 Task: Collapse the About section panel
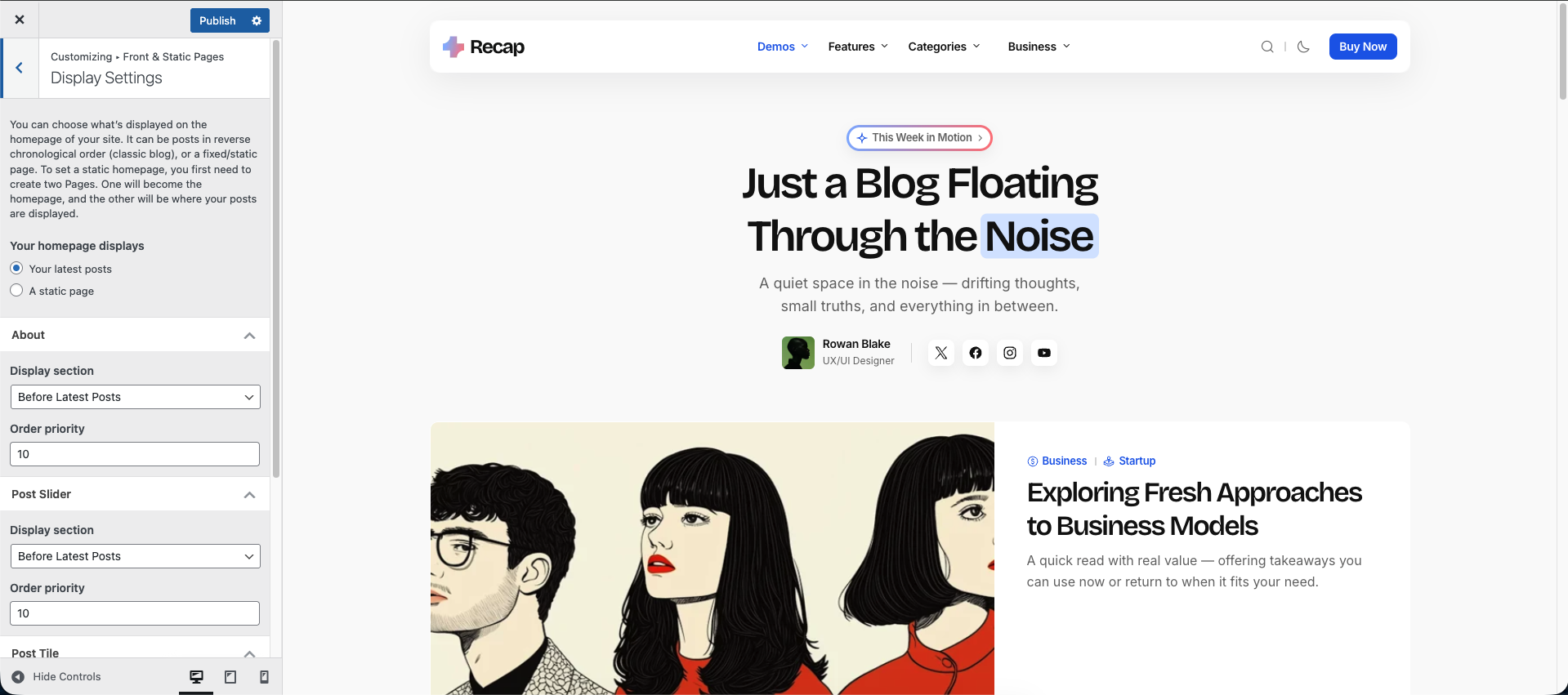pos(249,336)
